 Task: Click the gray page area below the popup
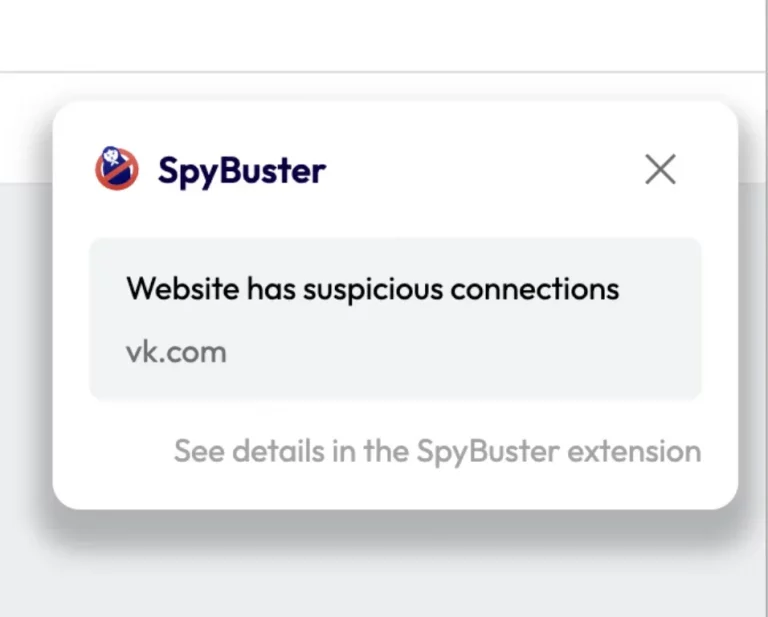click(382, 578)
